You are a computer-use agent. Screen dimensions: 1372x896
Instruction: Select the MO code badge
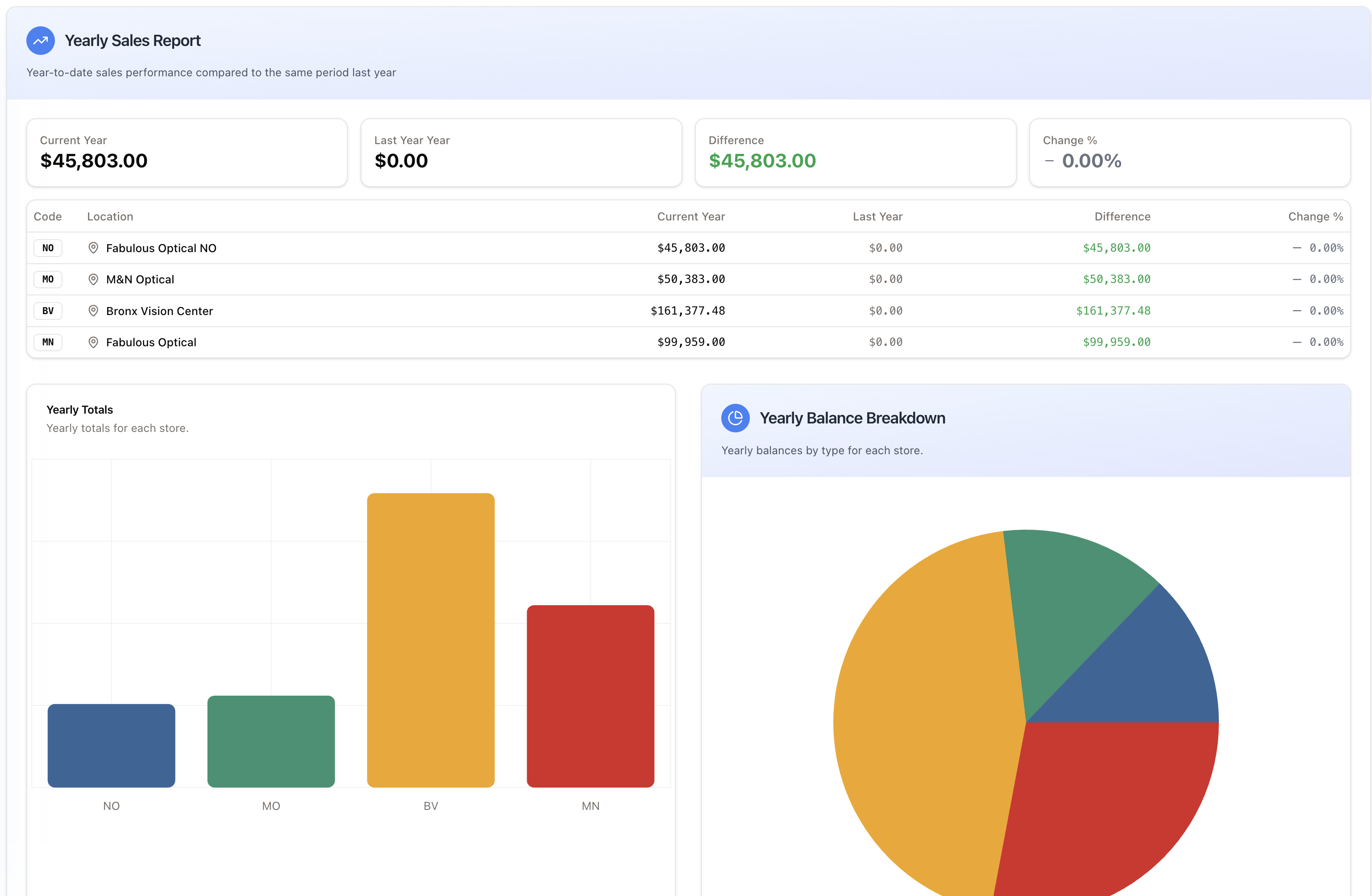coord(48,279)
